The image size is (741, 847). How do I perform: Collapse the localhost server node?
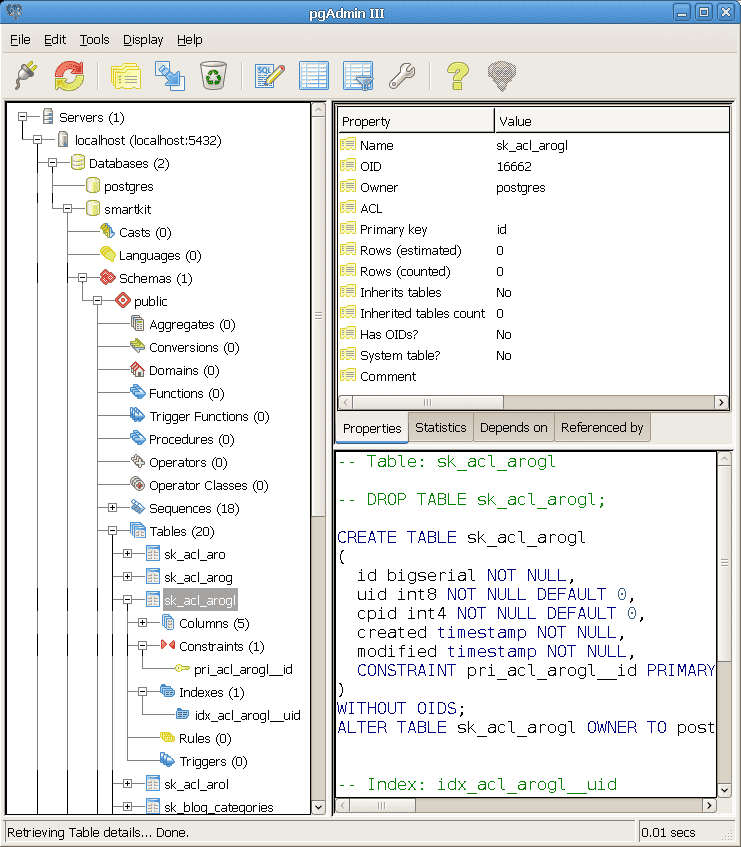(37, 140)
